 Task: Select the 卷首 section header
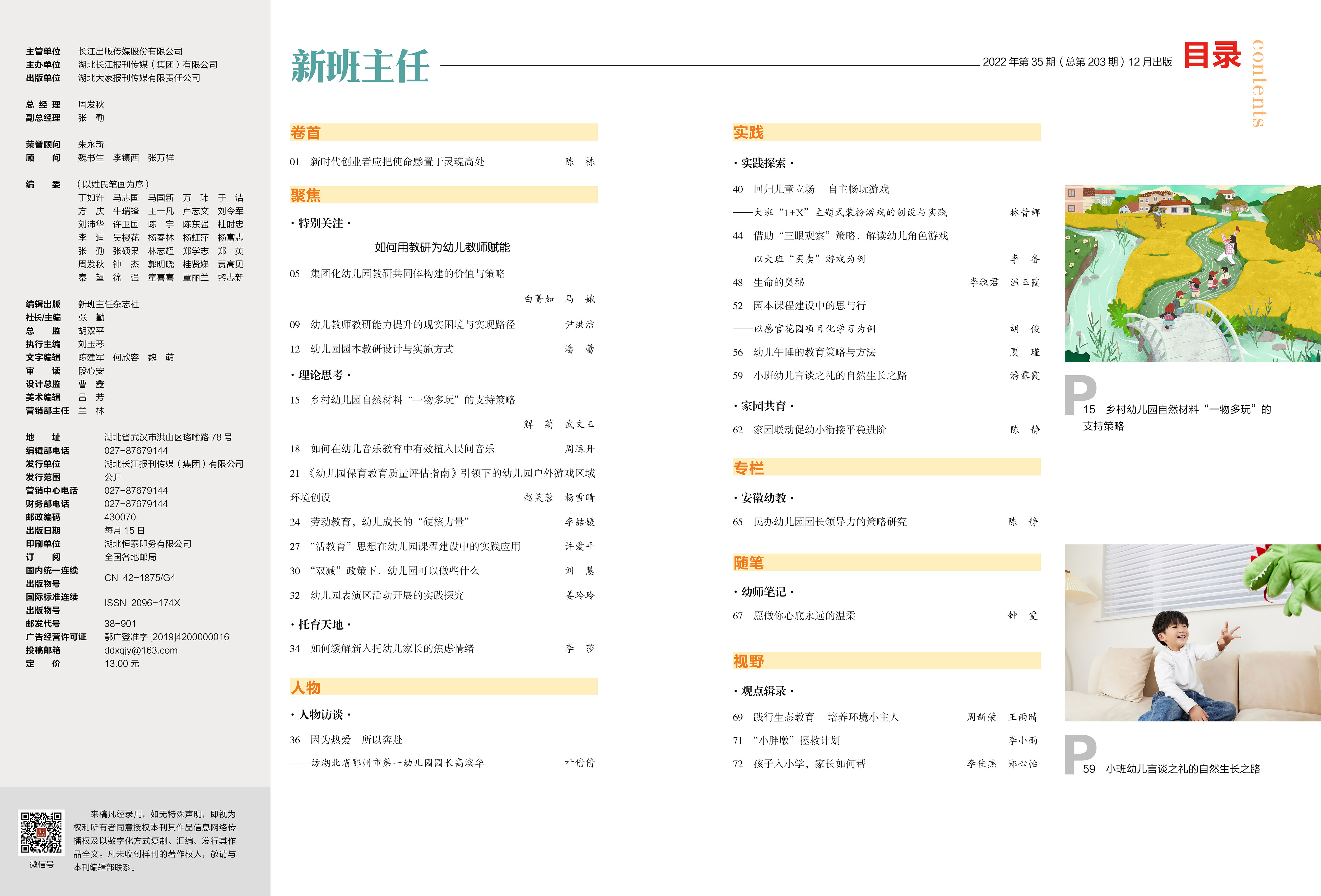[306, 132]
